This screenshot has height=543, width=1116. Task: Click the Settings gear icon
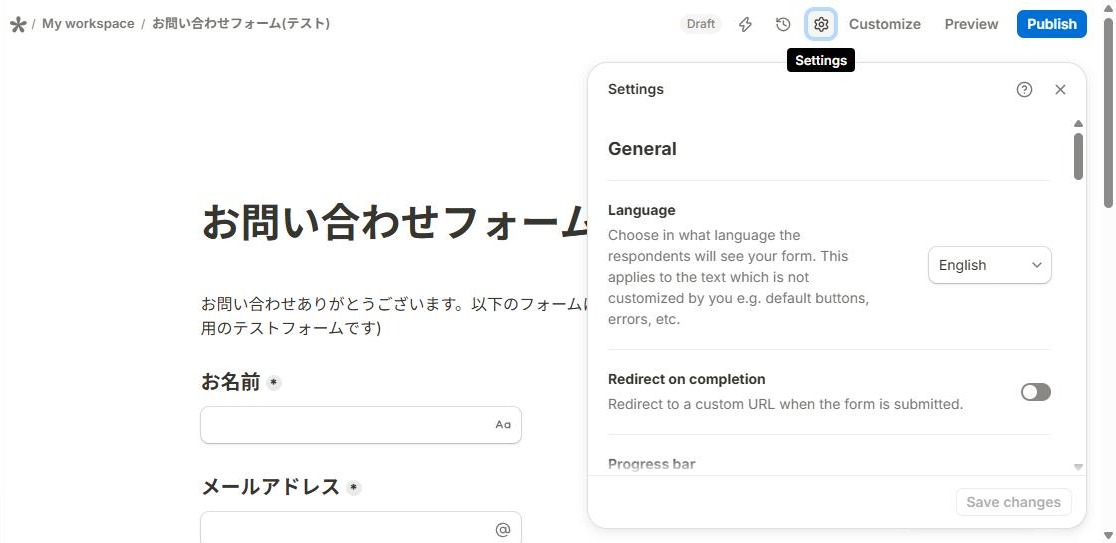point(821,24)
